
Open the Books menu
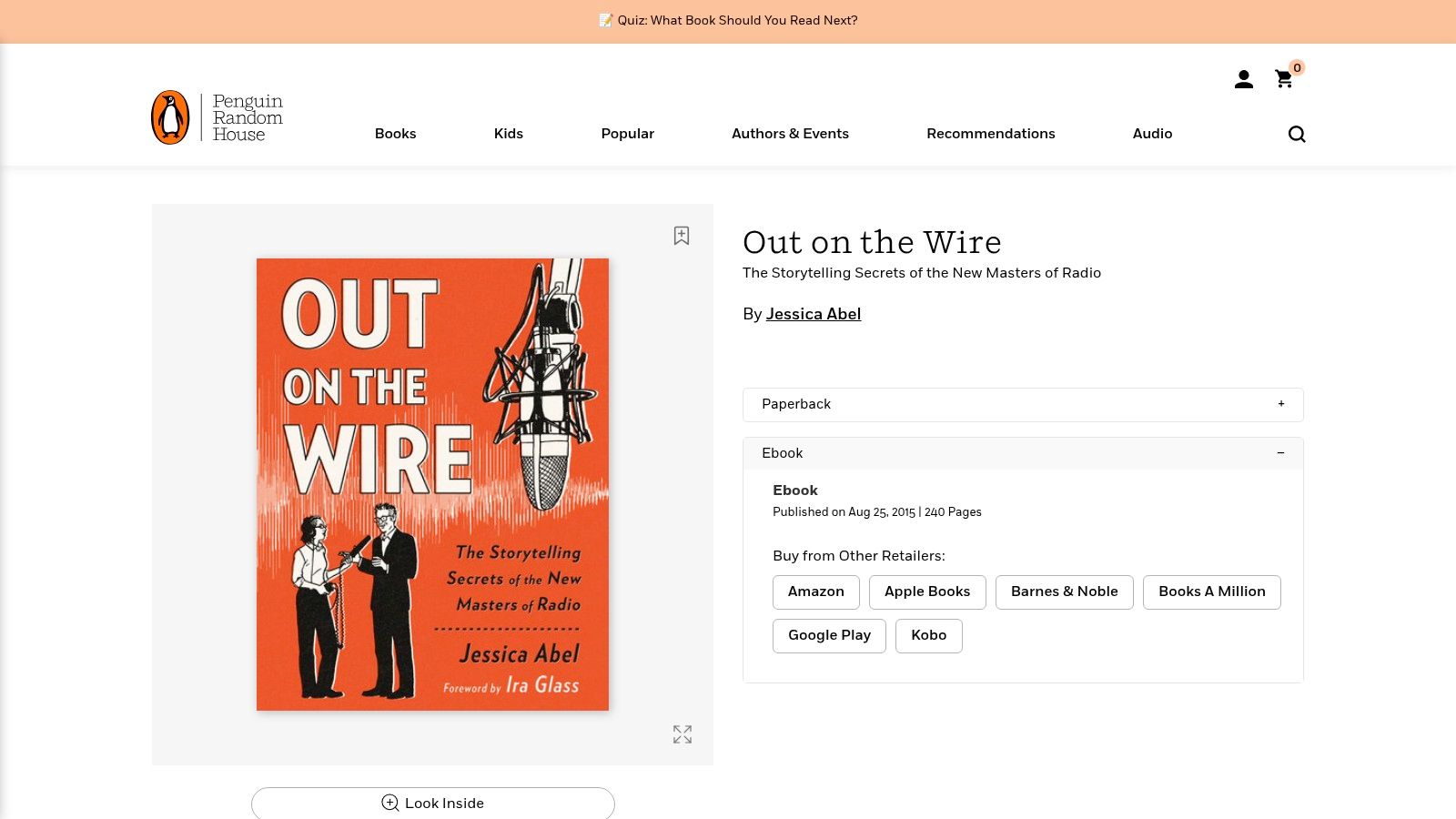[396, 134]
